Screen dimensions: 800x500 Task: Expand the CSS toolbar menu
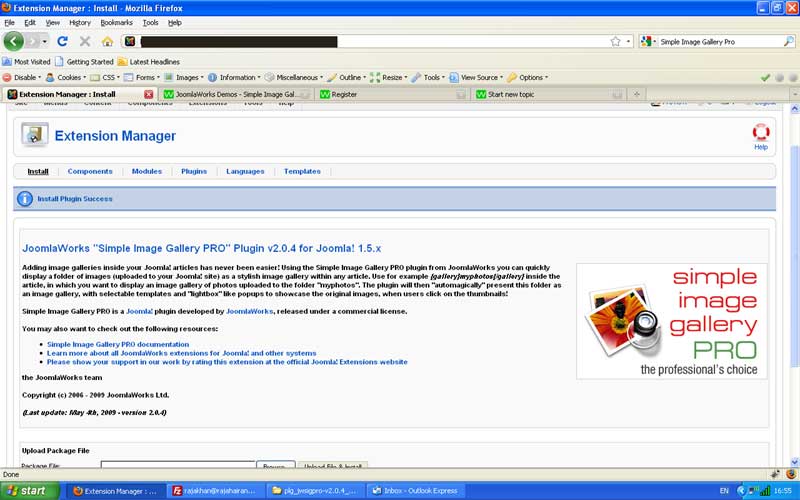[x=105, y=78]
